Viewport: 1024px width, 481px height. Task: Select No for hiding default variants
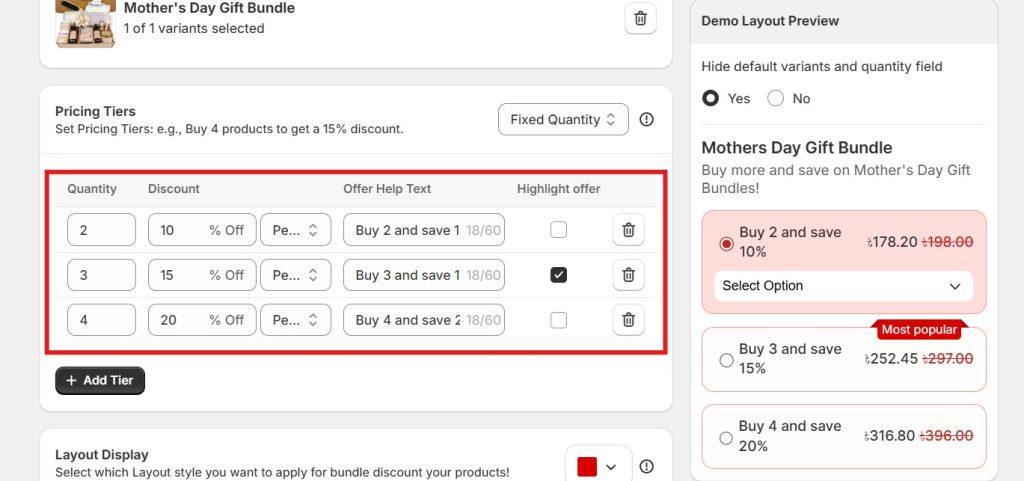(776, 99)
